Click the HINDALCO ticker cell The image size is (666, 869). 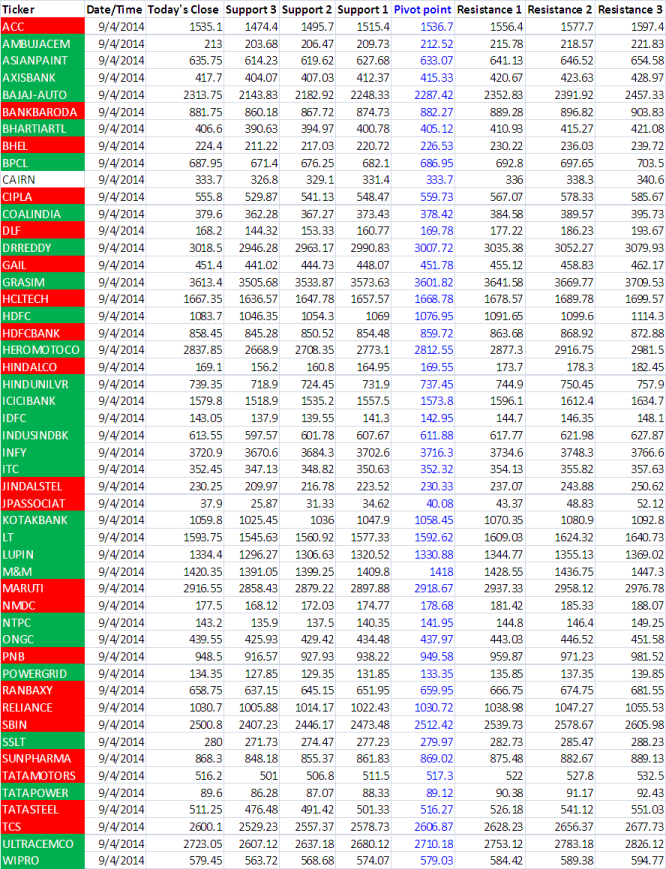pyautogui.click(x=43, y=367)
